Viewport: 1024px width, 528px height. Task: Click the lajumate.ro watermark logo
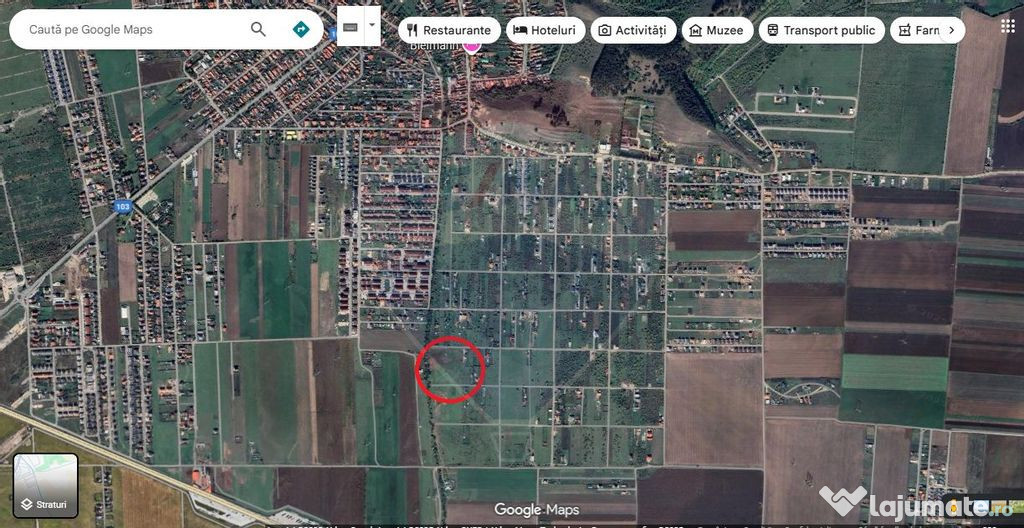(916, 504)
